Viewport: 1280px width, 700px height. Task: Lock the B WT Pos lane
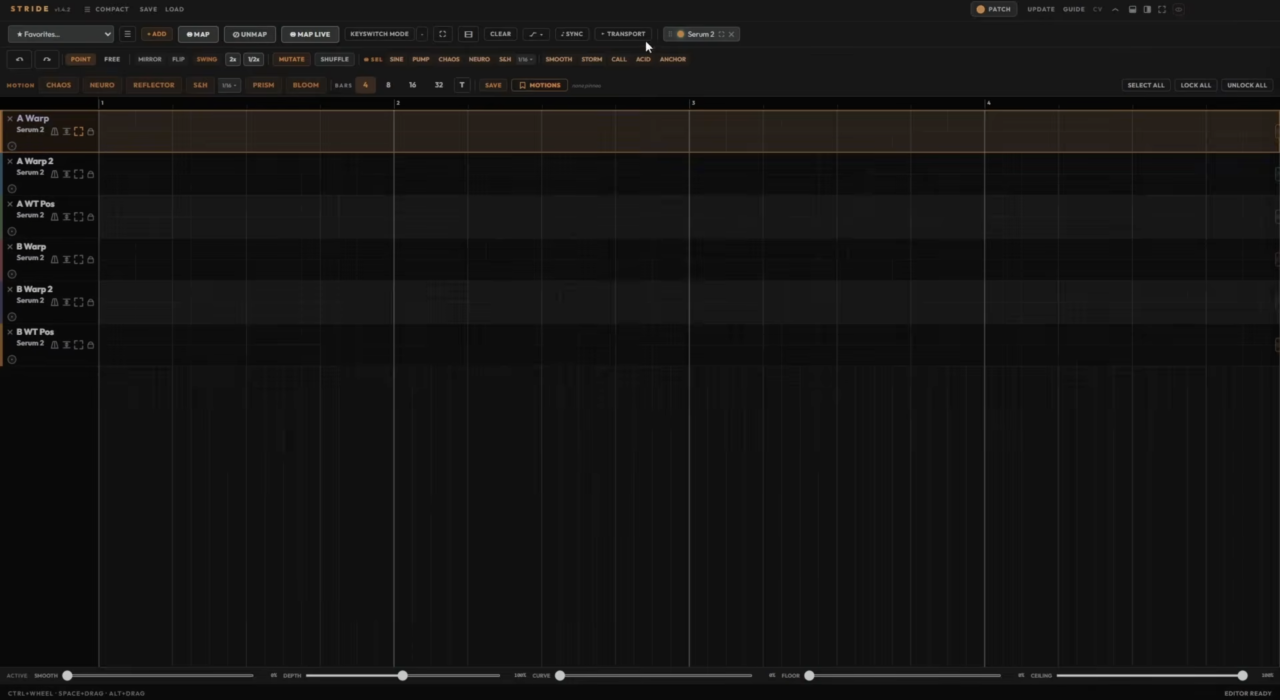tap(90, 345)
